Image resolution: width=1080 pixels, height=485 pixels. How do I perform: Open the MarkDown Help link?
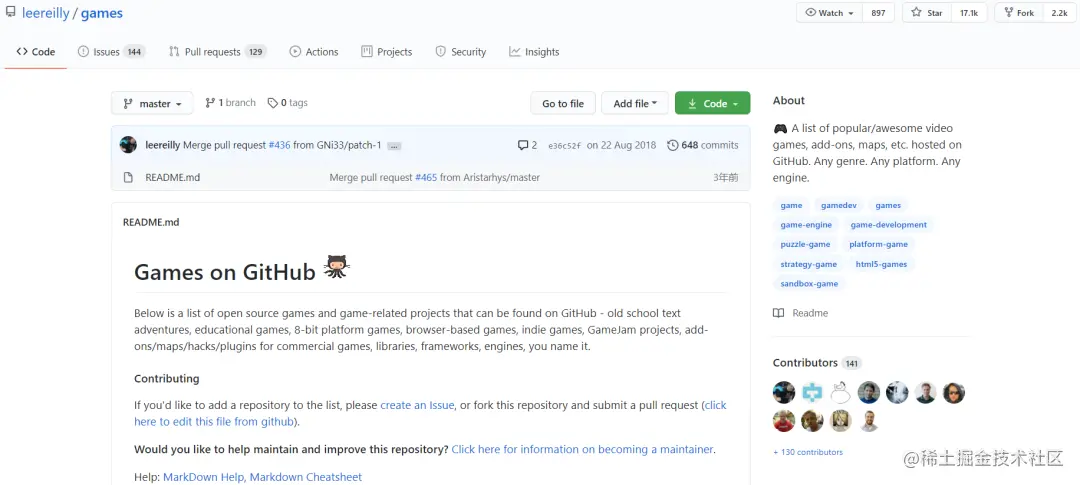click(x=203, y=477)
